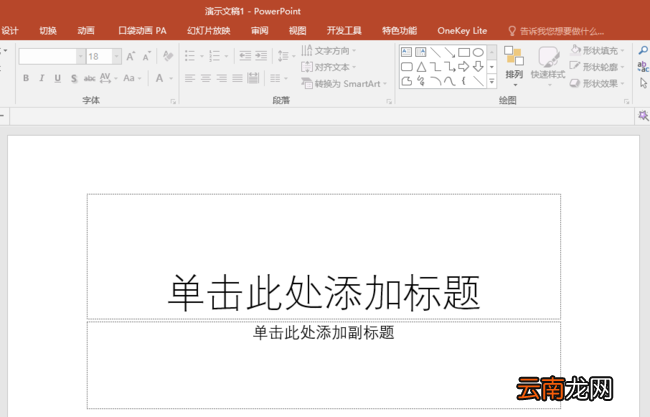
Task: Open the font name dropdown
Action: (80, 56)
